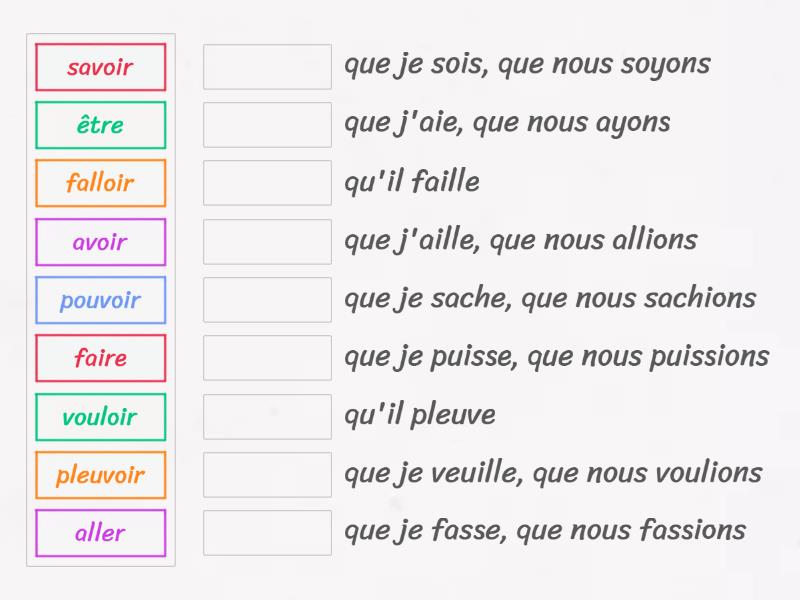This screenshot has width=800, height=600.
Task: Pick the pleuvoir verb card
Action: 100,475
